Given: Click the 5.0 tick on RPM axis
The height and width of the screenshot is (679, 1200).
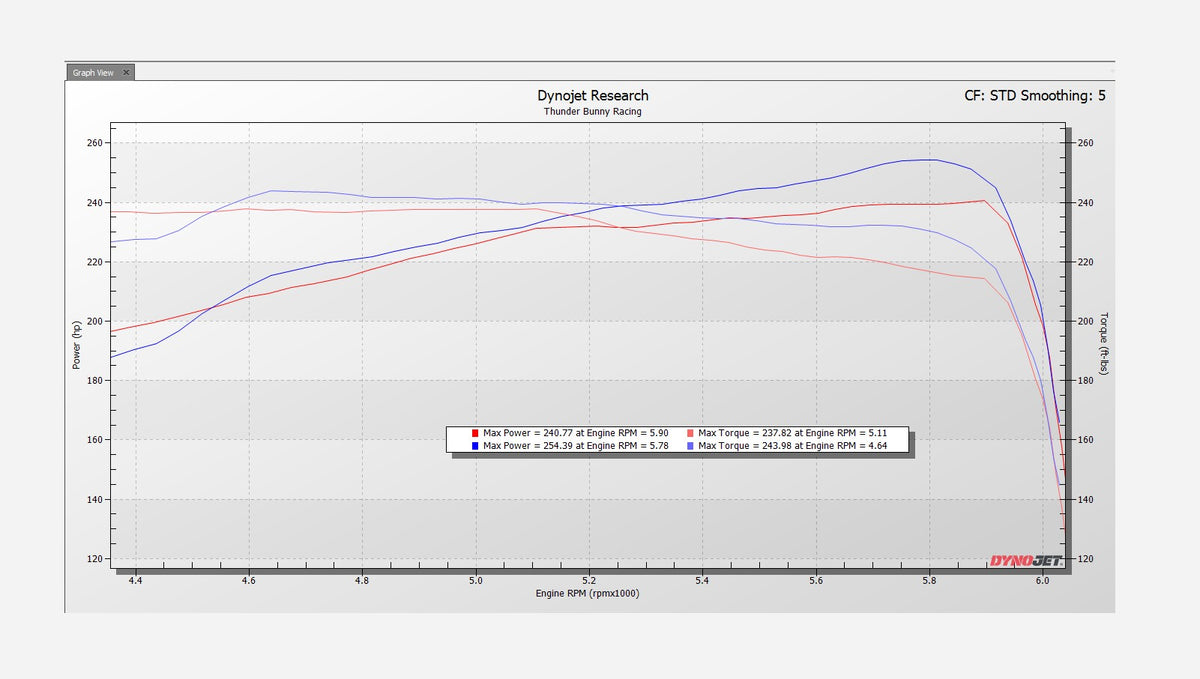Looking at the screenshot, I should pos(476,580).
